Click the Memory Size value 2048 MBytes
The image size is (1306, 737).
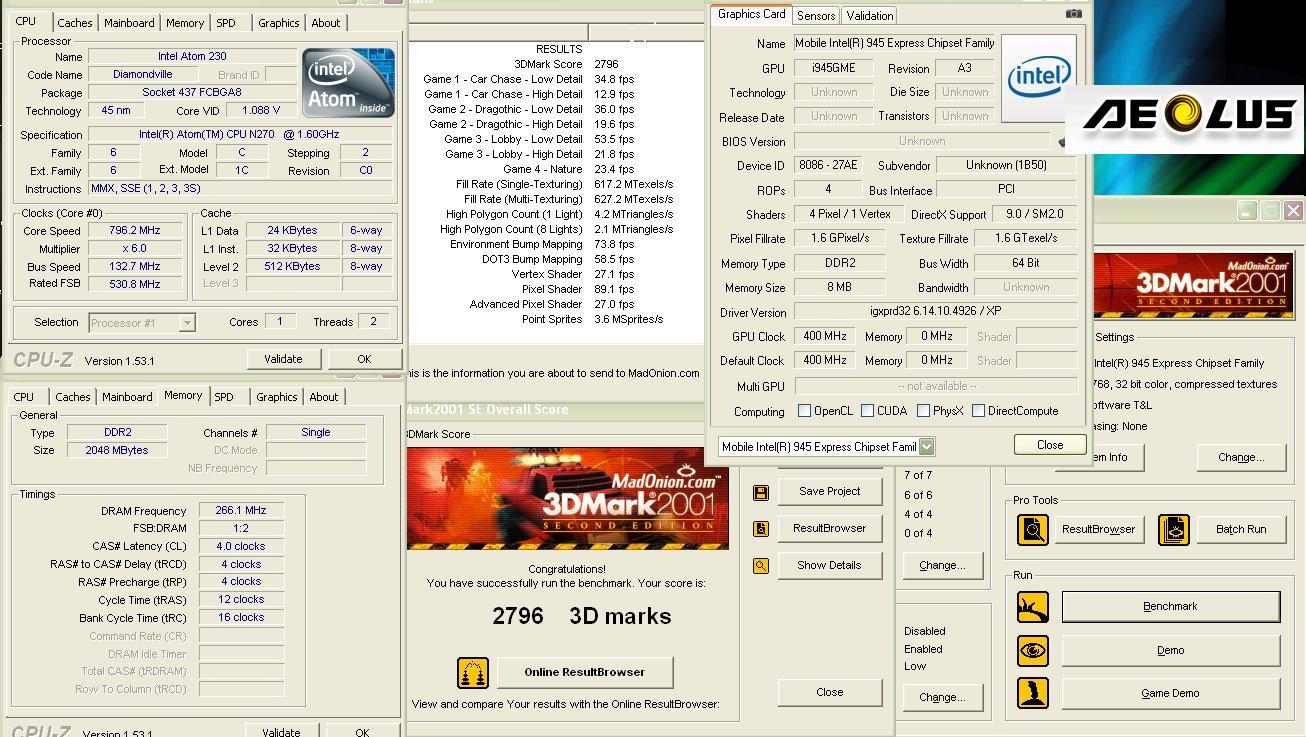[117, 451]
